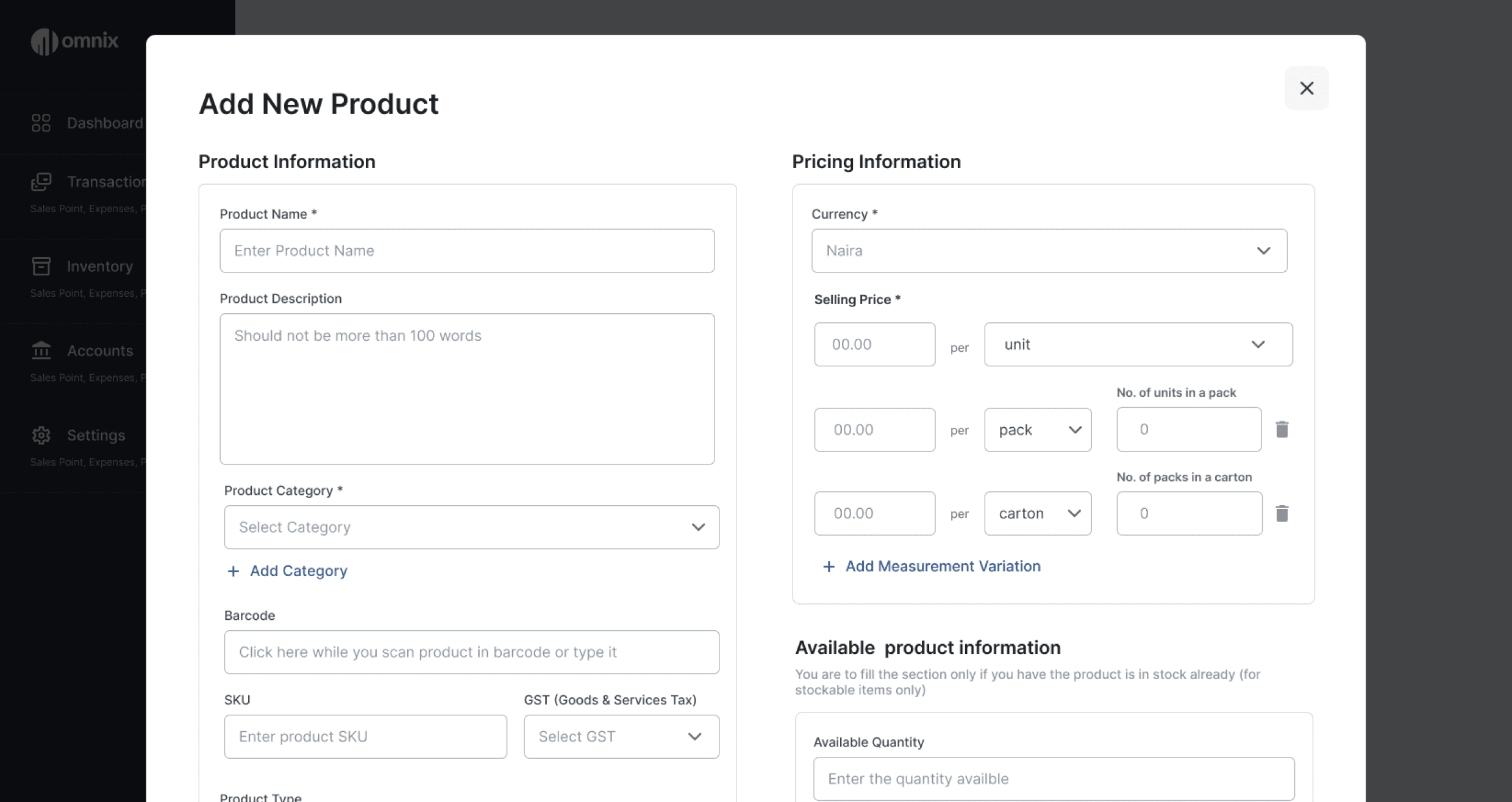Open the unit measurement dropdown
Screen dimensions: 1512x802
point(1138,344)
